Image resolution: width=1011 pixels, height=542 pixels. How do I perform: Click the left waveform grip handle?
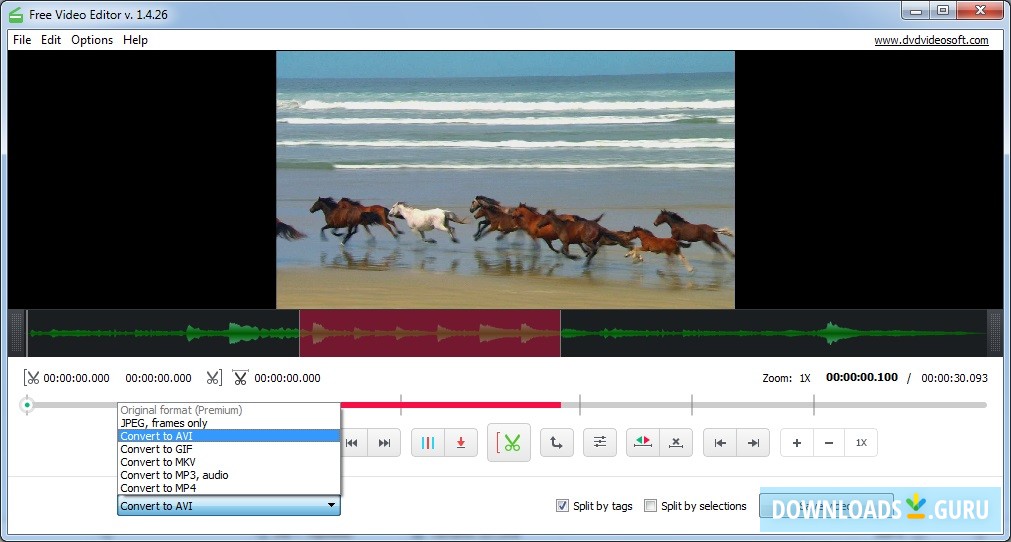[17, 333]
